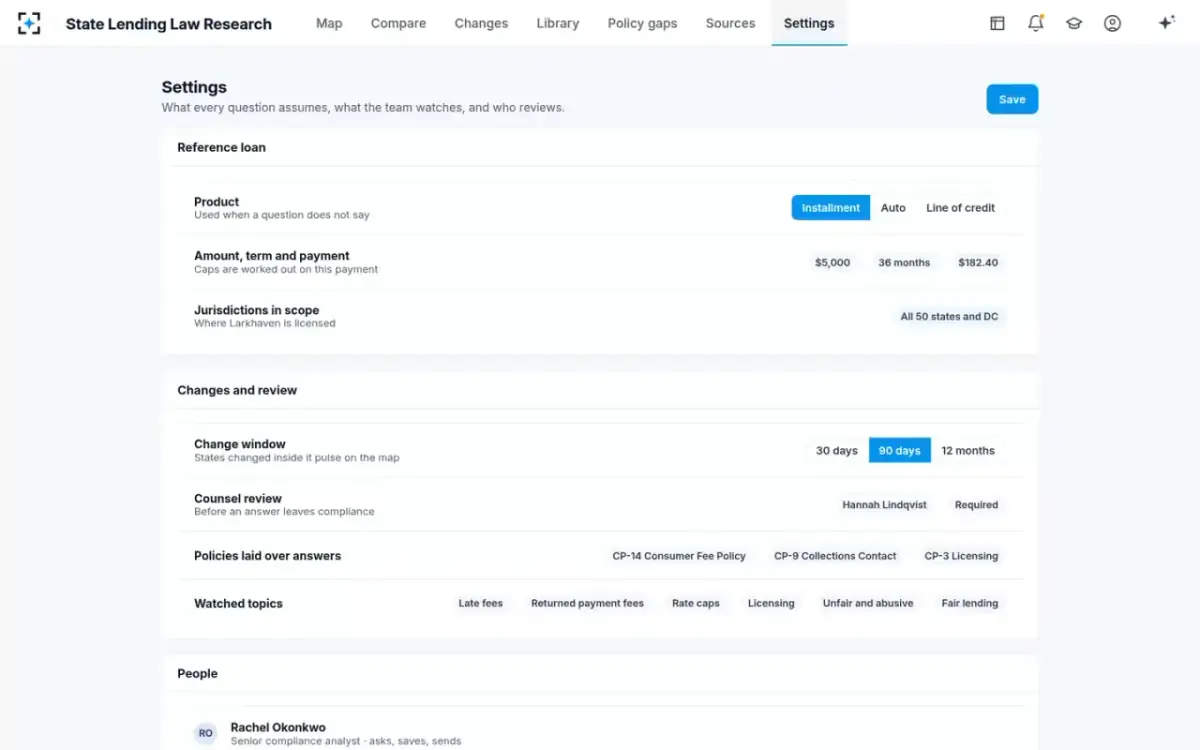
Task: Open the sparkle assistant icon
Action: [x=1166, y=23]
